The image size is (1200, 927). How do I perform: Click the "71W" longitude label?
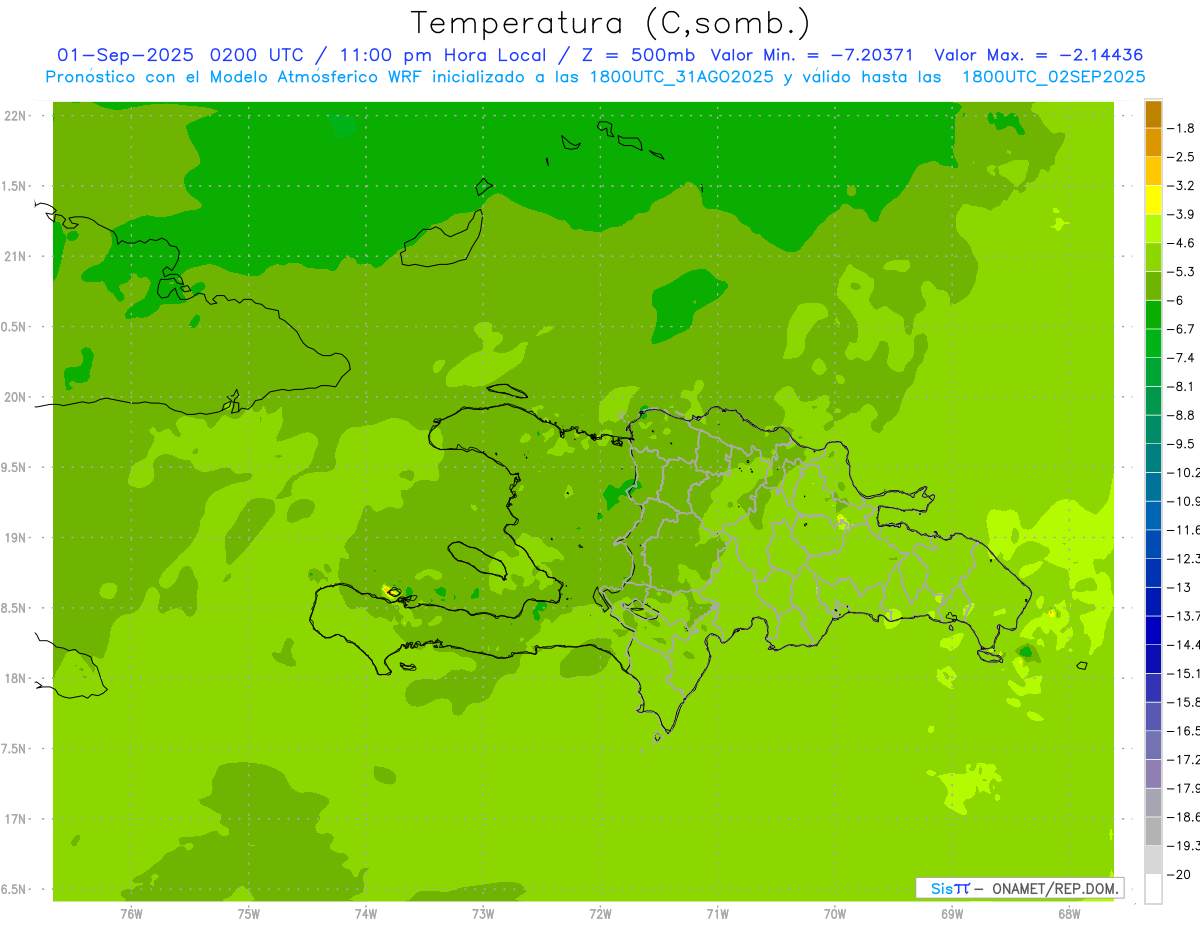pos(717,914)
